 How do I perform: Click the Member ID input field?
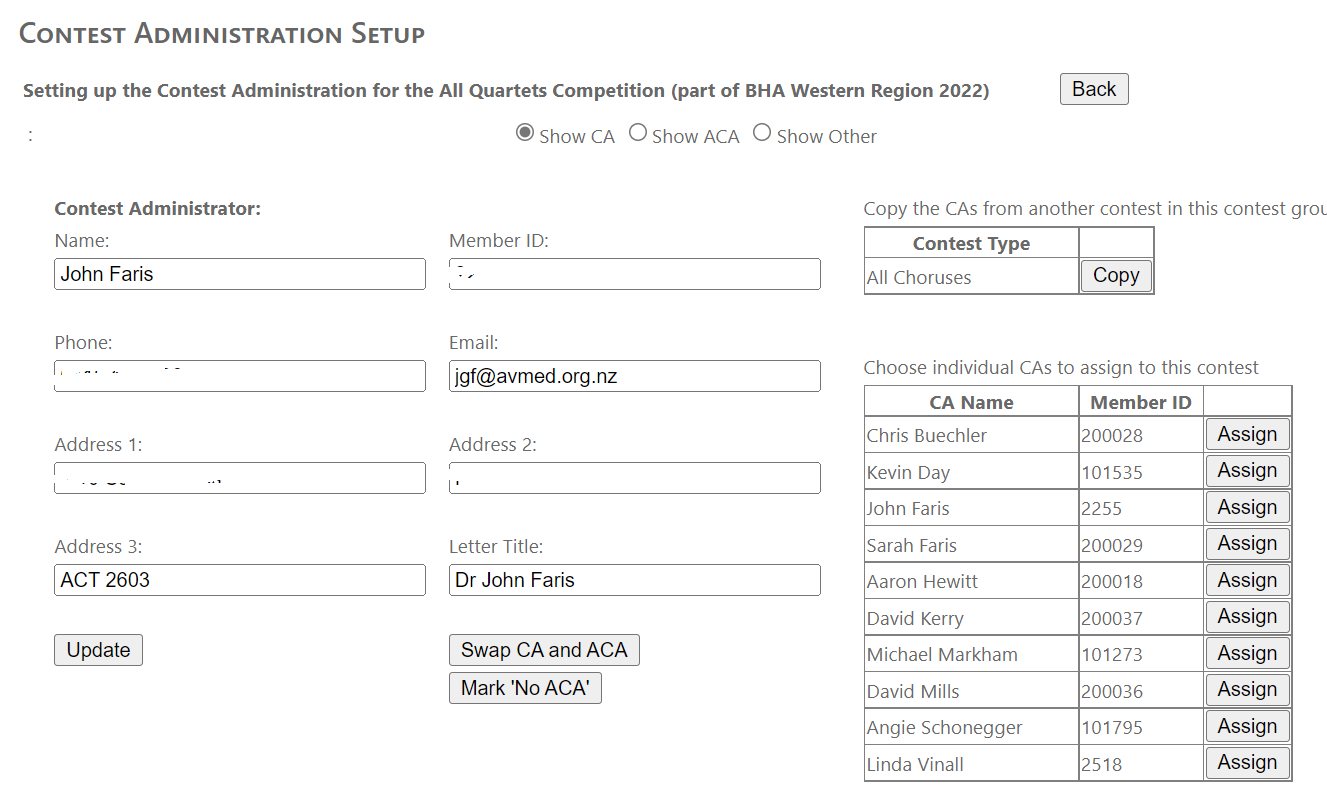point(635,274)
